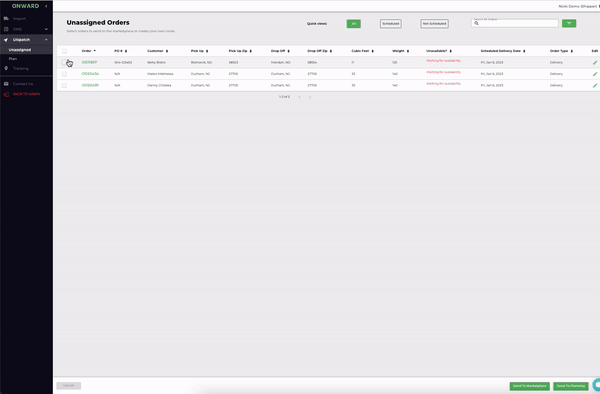Toggle the select-all orders checkbox

click(64, 51)
